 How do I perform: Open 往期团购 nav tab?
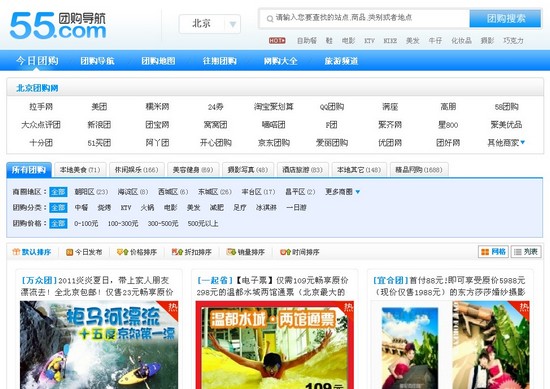pos(220,61)
